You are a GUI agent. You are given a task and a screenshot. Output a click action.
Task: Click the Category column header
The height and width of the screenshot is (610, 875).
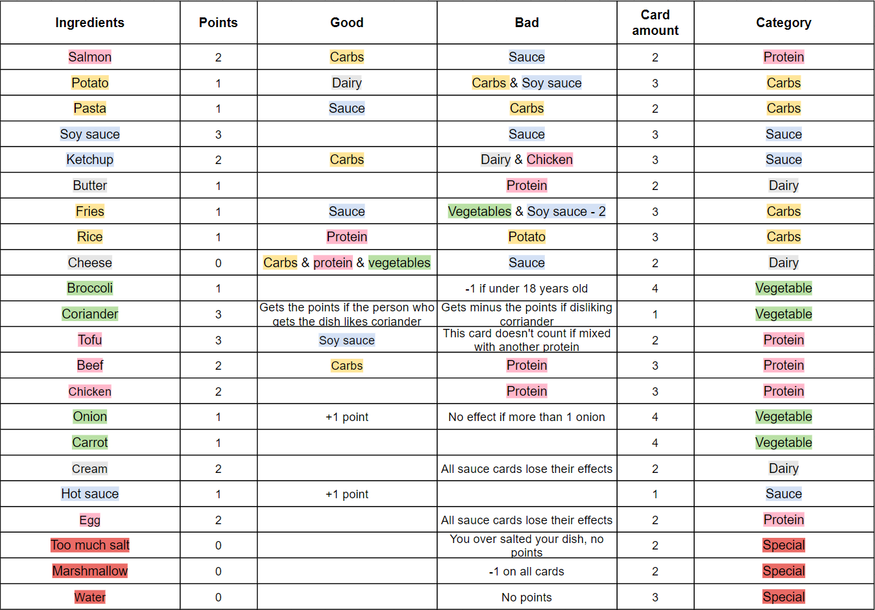(x=783, y=22)
